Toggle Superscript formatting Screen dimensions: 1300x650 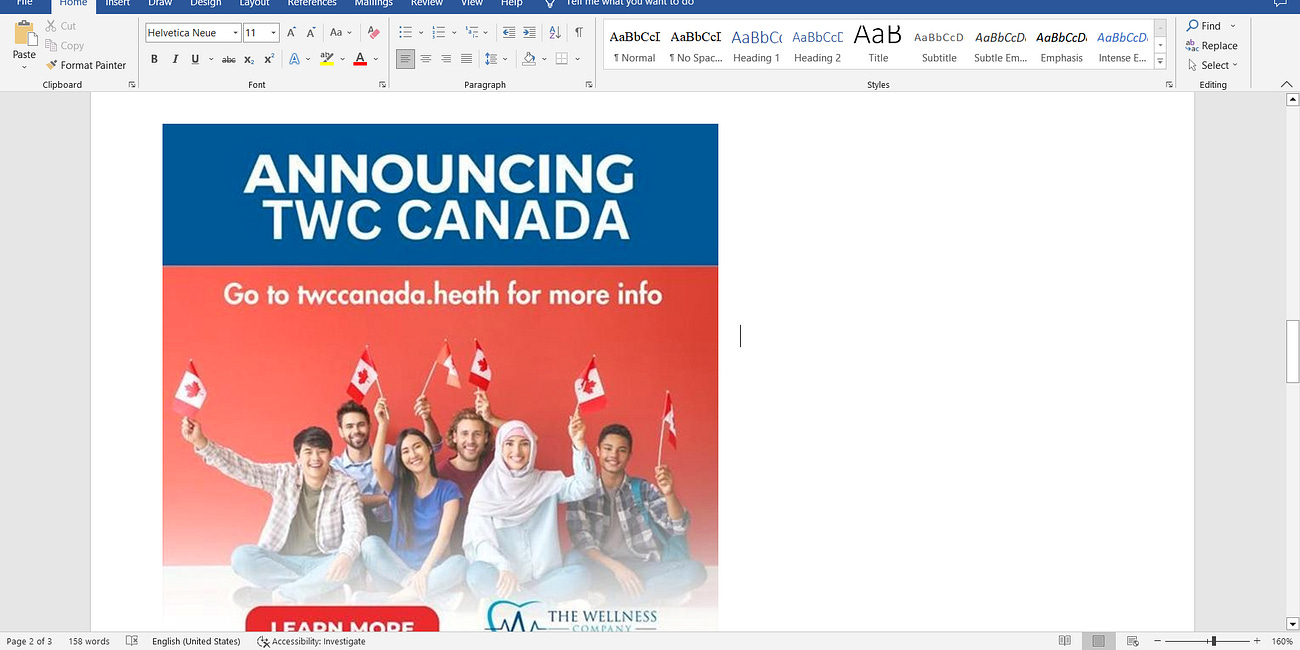pyautogui.click(x=269, y=59)
